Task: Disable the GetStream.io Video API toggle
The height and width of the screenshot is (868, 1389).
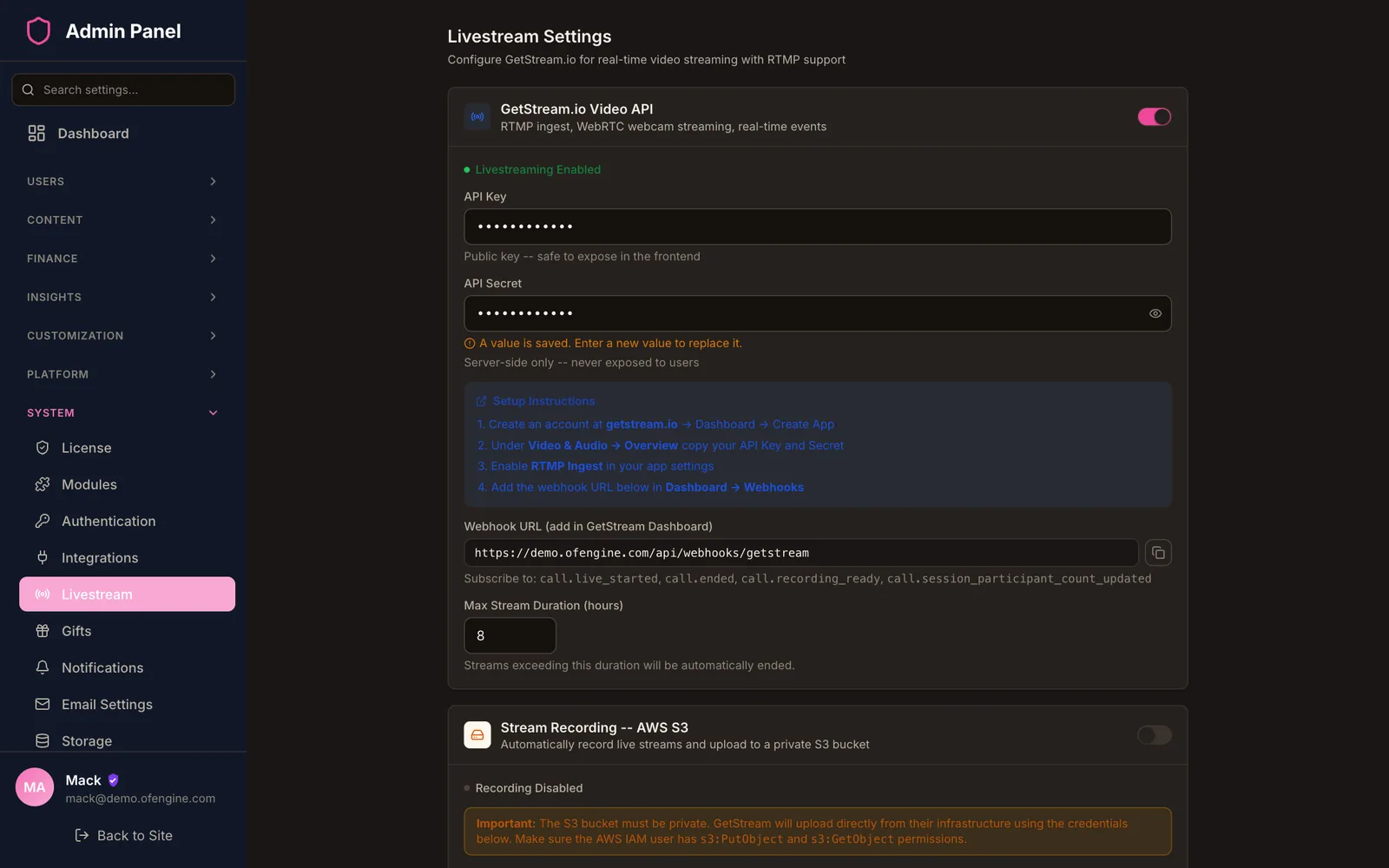Action: [x=1155, y=116]
